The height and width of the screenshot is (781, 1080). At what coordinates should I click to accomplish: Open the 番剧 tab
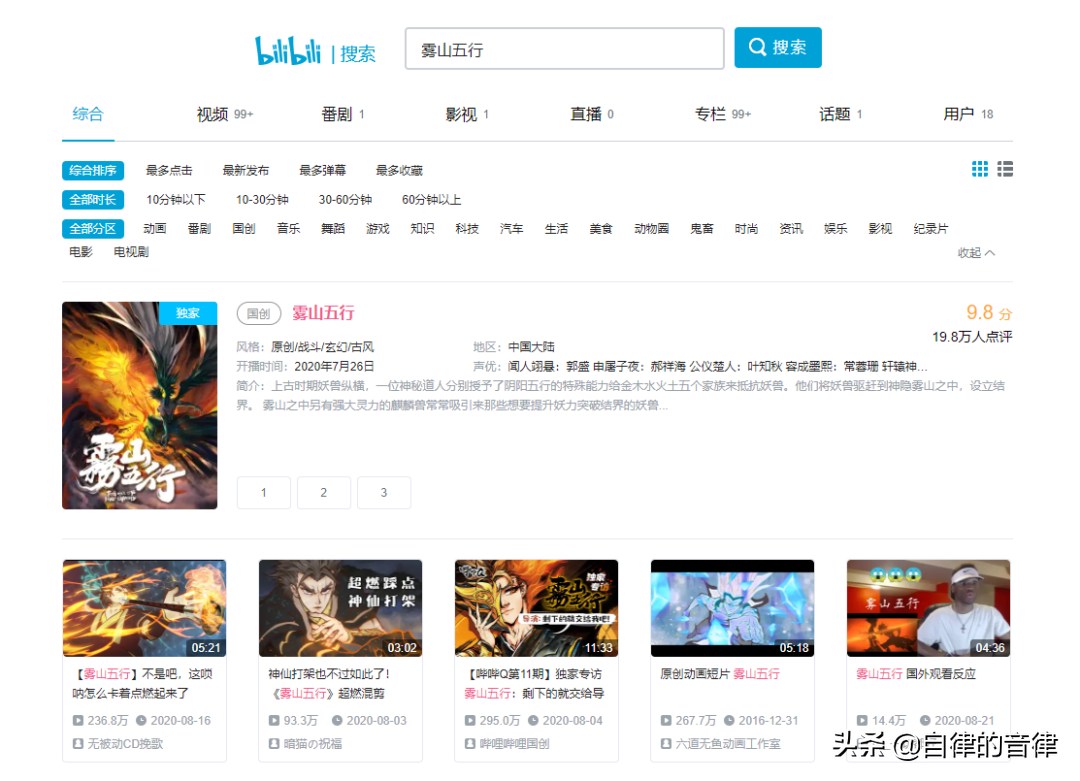coord(343,114)
